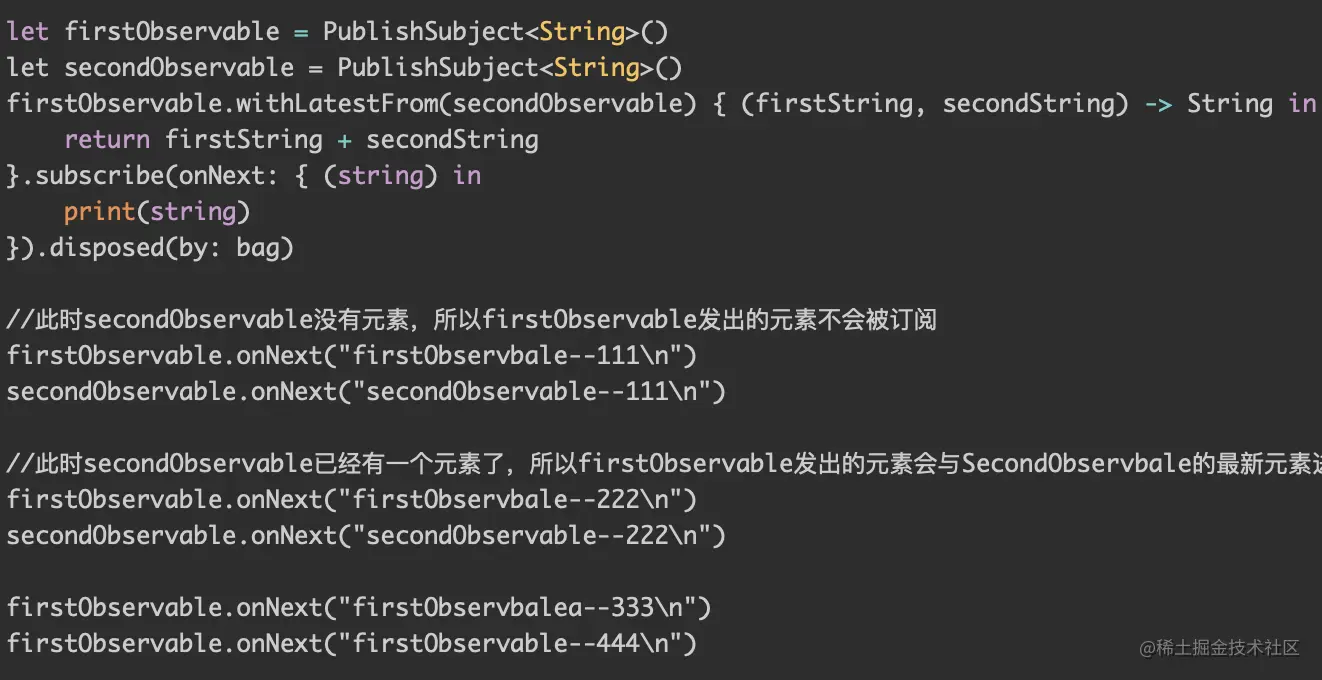The image size is (1322, 680).
Task: Click the return keyword
Action: 107,140
